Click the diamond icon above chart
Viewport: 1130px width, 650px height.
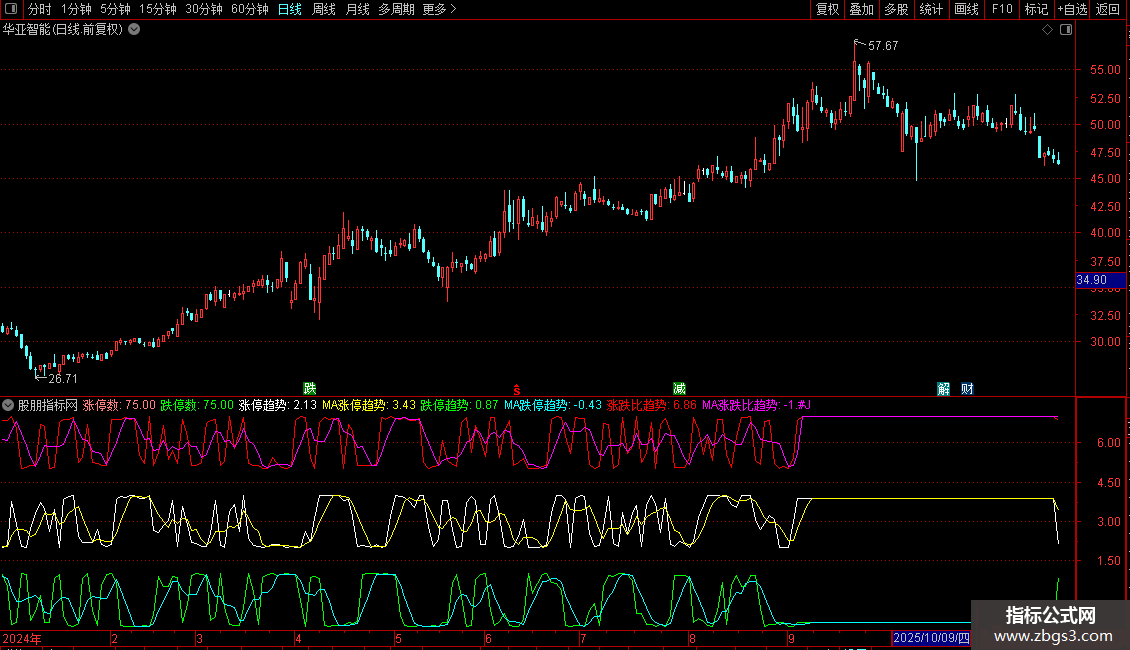pyautogui.click(x=1047, y=30)
